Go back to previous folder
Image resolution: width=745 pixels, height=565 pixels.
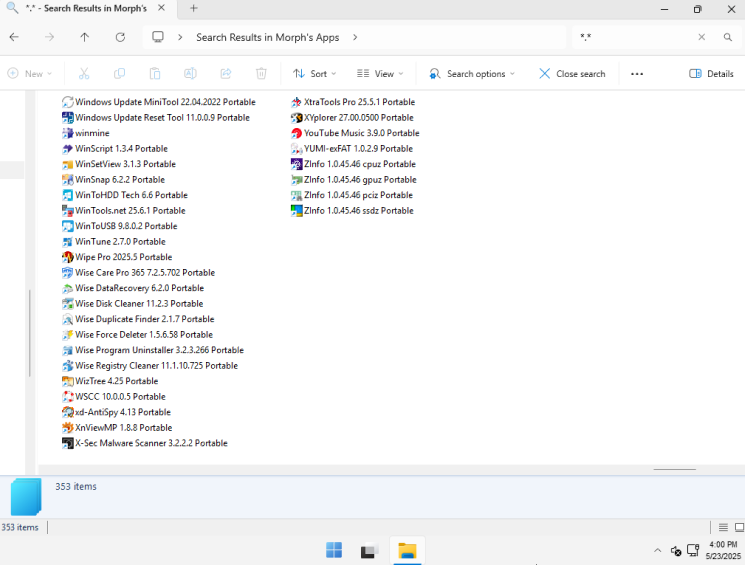tap(14, 37)
